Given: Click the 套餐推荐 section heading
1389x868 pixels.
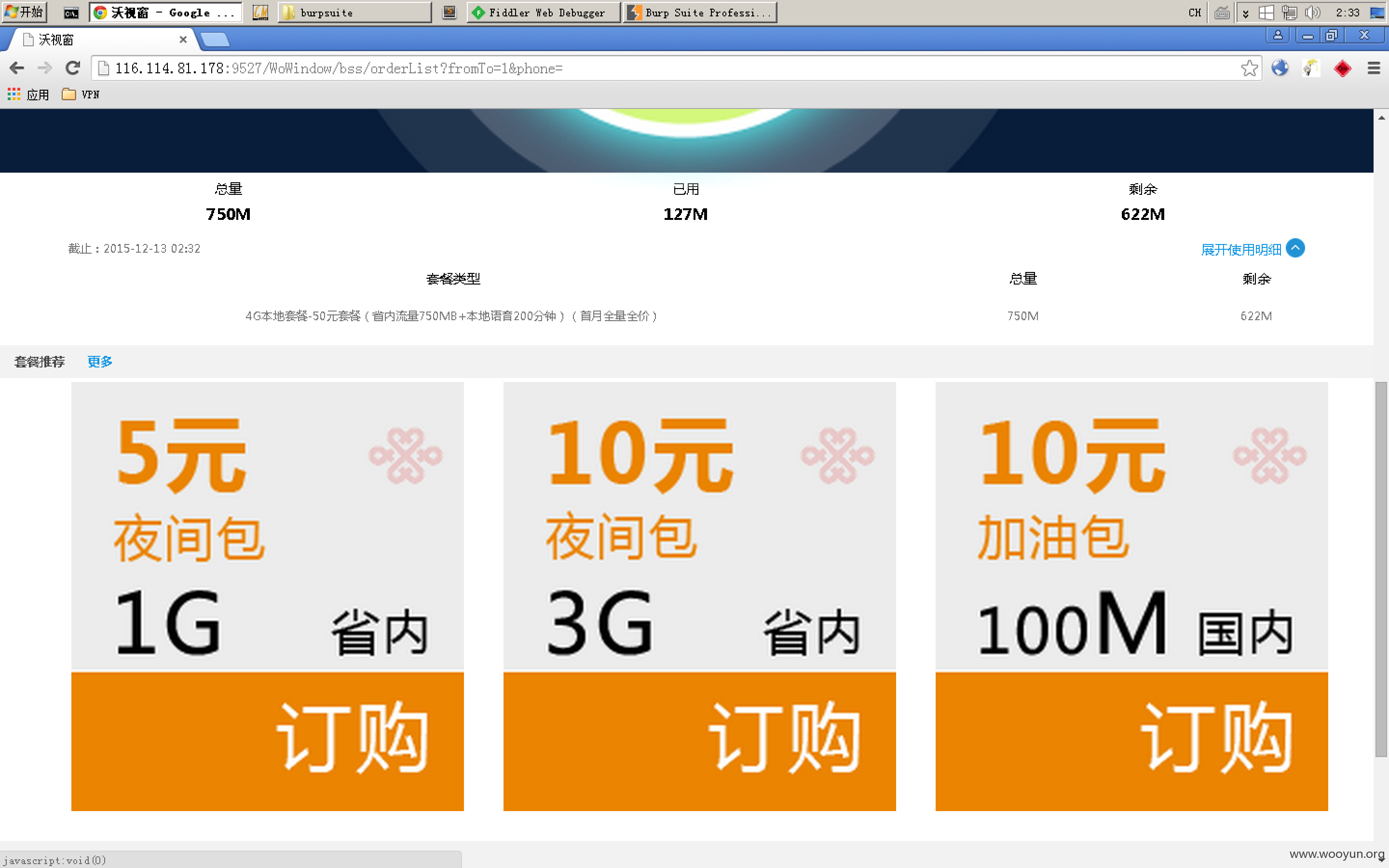Looking at the screenshot, I should click(x=40, y=362).
